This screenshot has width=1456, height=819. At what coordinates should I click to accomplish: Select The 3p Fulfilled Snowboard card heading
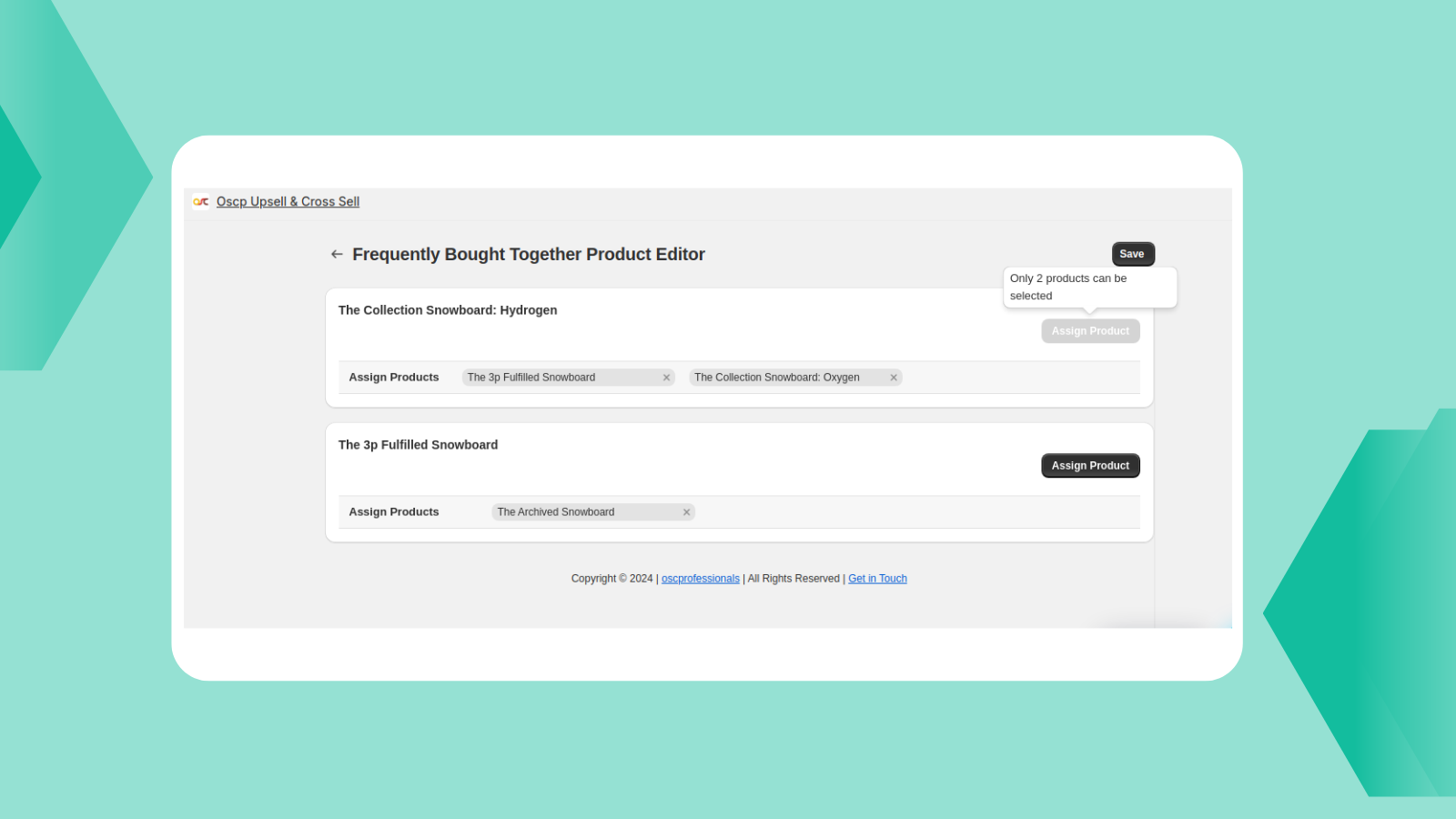[x=418, y=445]
